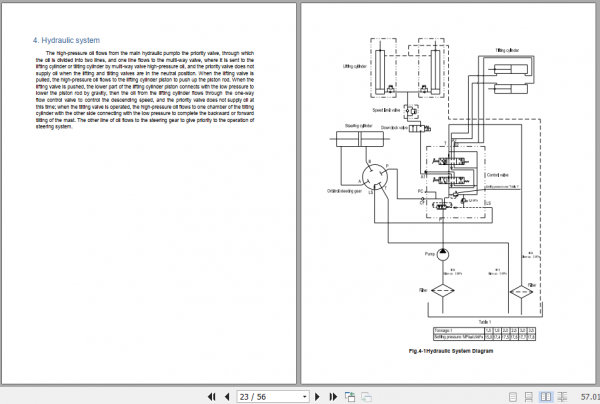The width and height of the screenshot is (600, 404).
Task: Click the hydraulic system description paragraph
Action: (145, 90)
